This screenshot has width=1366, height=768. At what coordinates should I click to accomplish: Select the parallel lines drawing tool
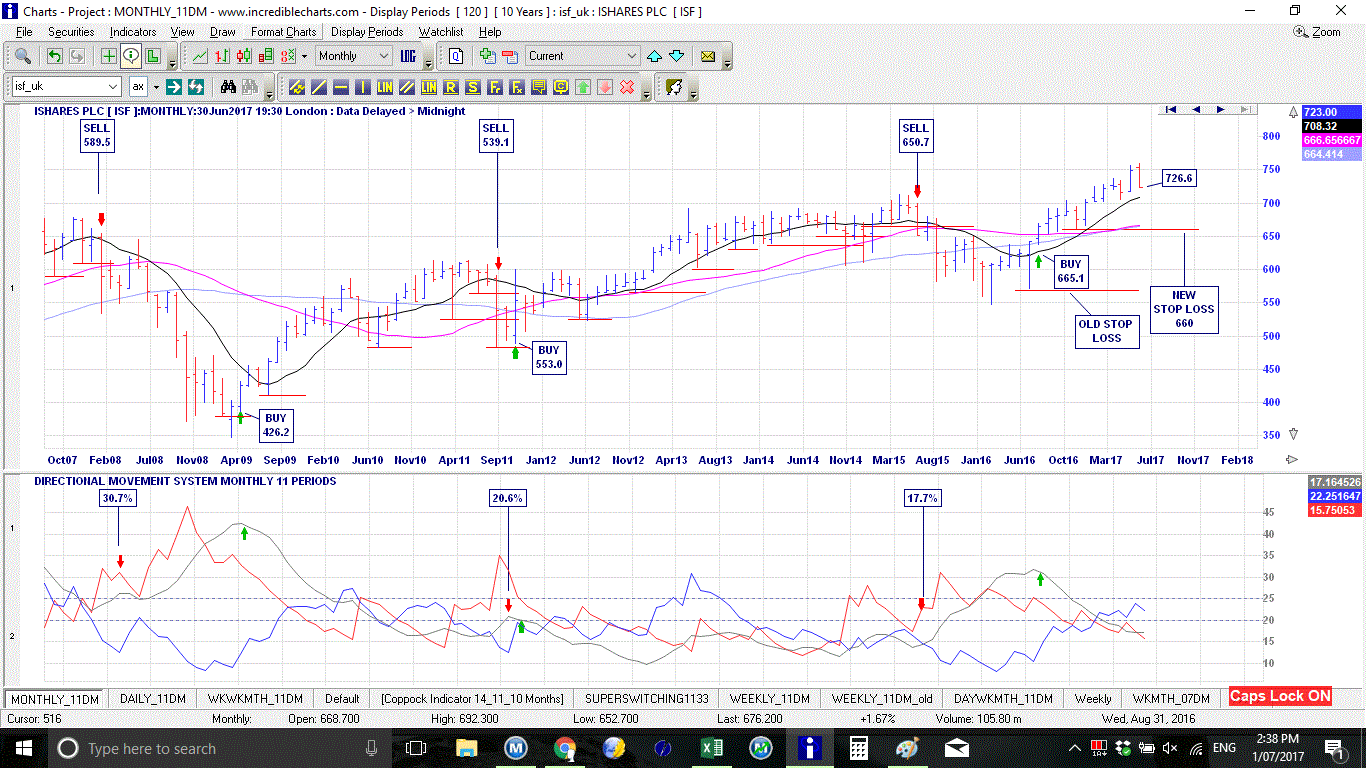[406, 87]
